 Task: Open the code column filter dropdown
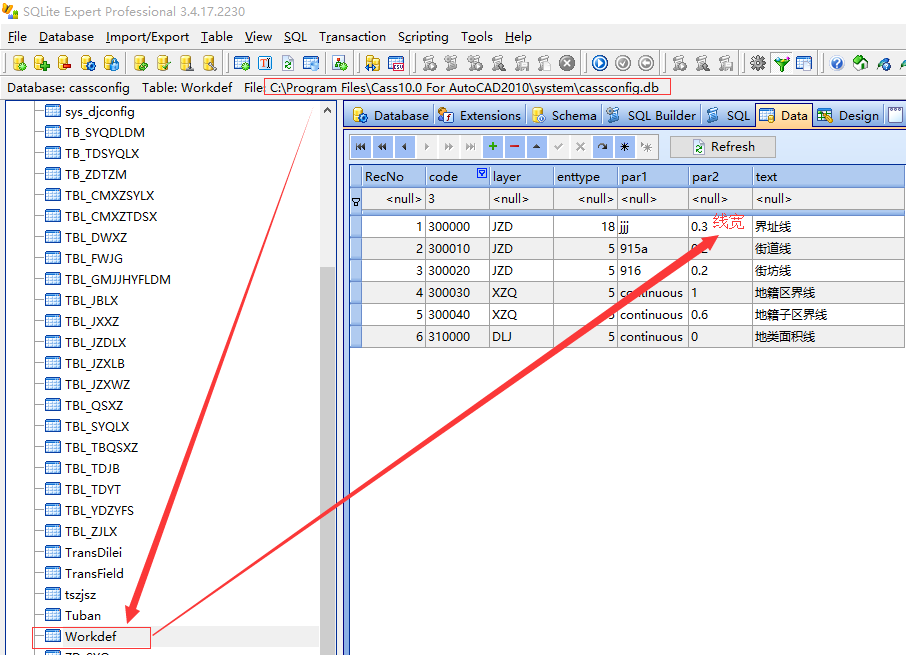tap(482, 175)
